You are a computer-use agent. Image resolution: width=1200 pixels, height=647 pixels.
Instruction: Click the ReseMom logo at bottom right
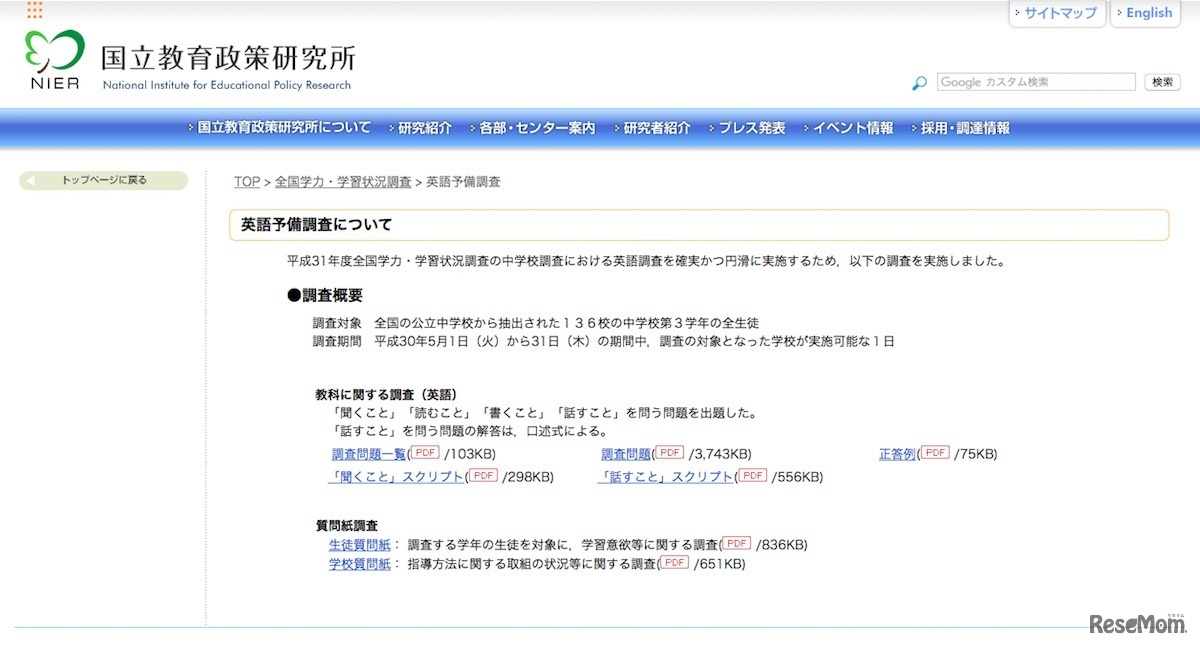[x=1137, y=624]
